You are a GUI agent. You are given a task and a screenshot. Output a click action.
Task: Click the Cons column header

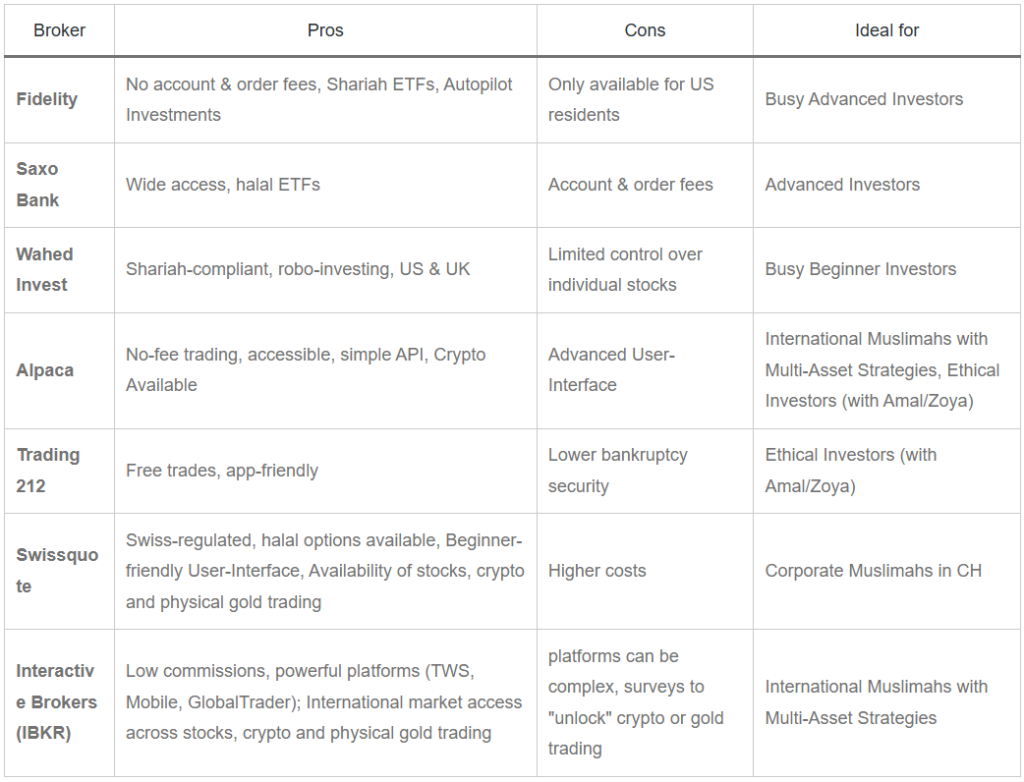[x=645, y=30]
